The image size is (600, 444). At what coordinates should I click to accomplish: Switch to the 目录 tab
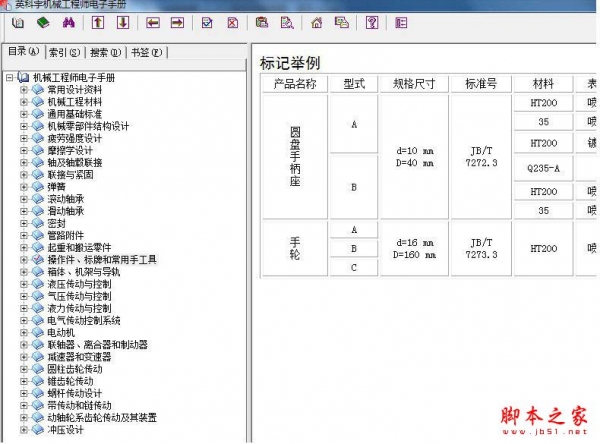pyautogui.click(x=24, y=51)
